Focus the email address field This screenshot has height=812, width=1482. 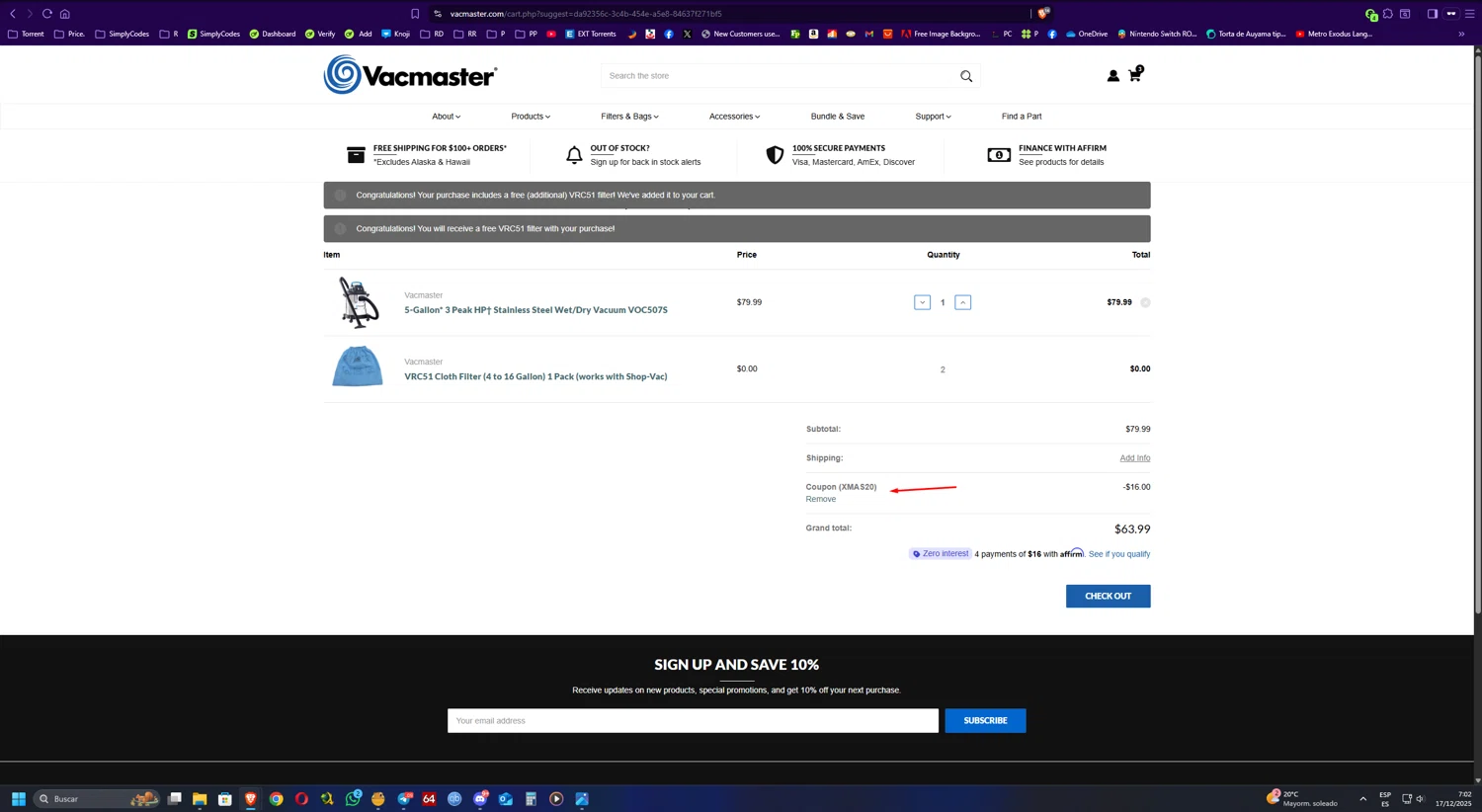(693, 720)
